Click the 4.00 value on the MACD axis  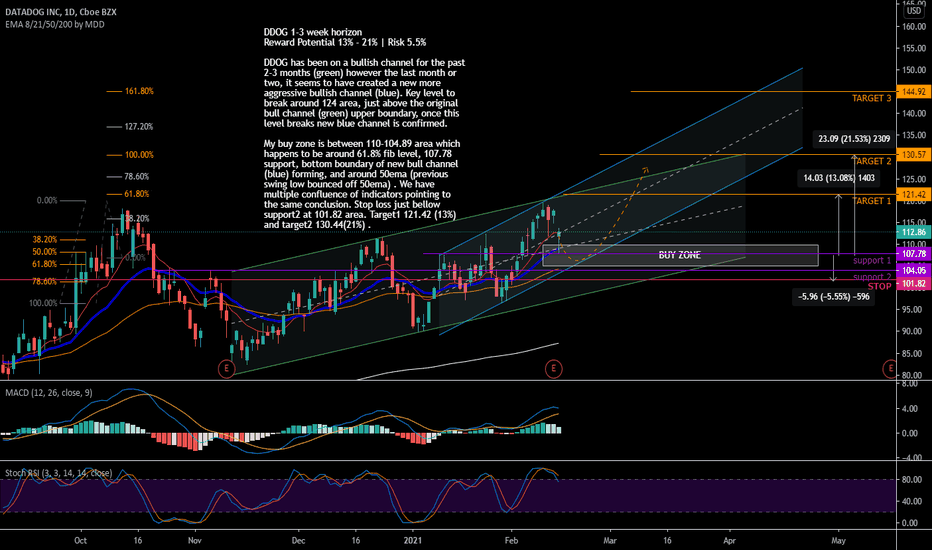click(x=909, y=409)
